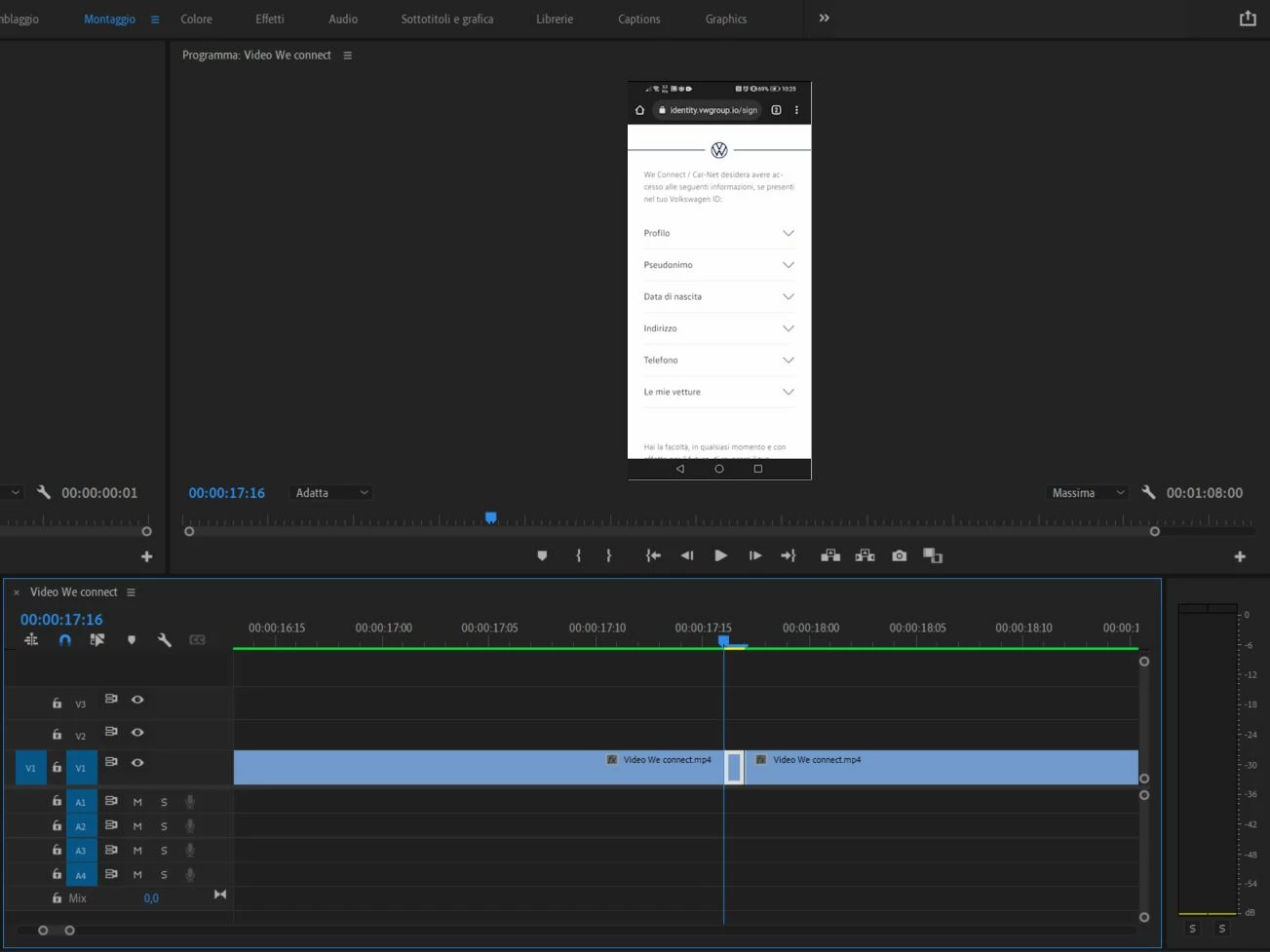This screenshot has height=952, width=1270.
Task: Toggle Linked Selection in timeline
Action: point(97,640)
